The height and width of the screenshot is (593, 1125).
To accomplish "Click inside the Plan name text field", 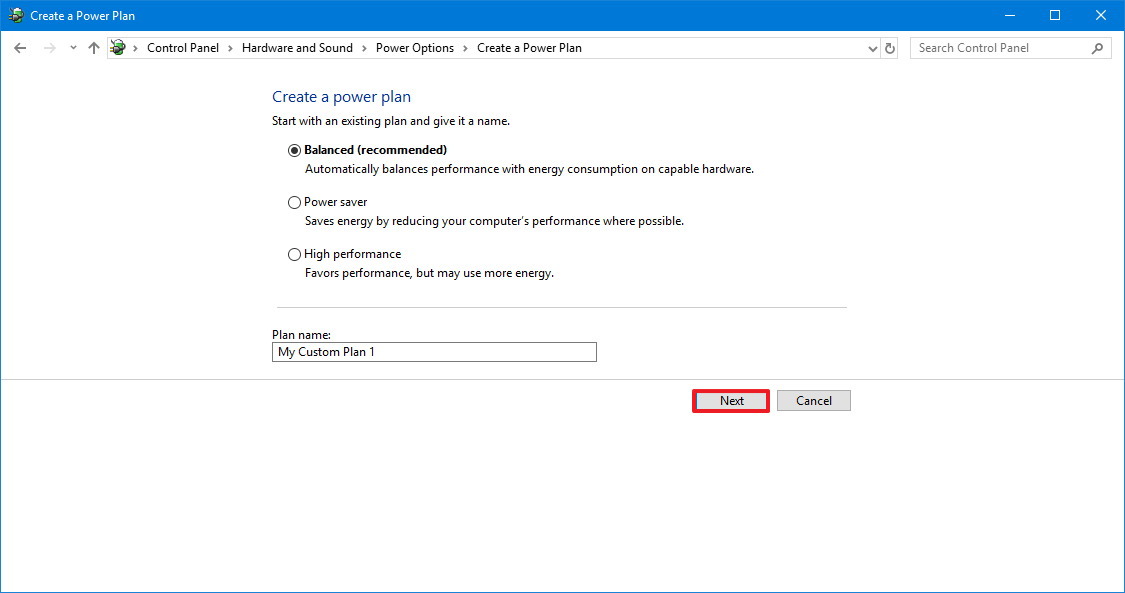I will 434,352.
